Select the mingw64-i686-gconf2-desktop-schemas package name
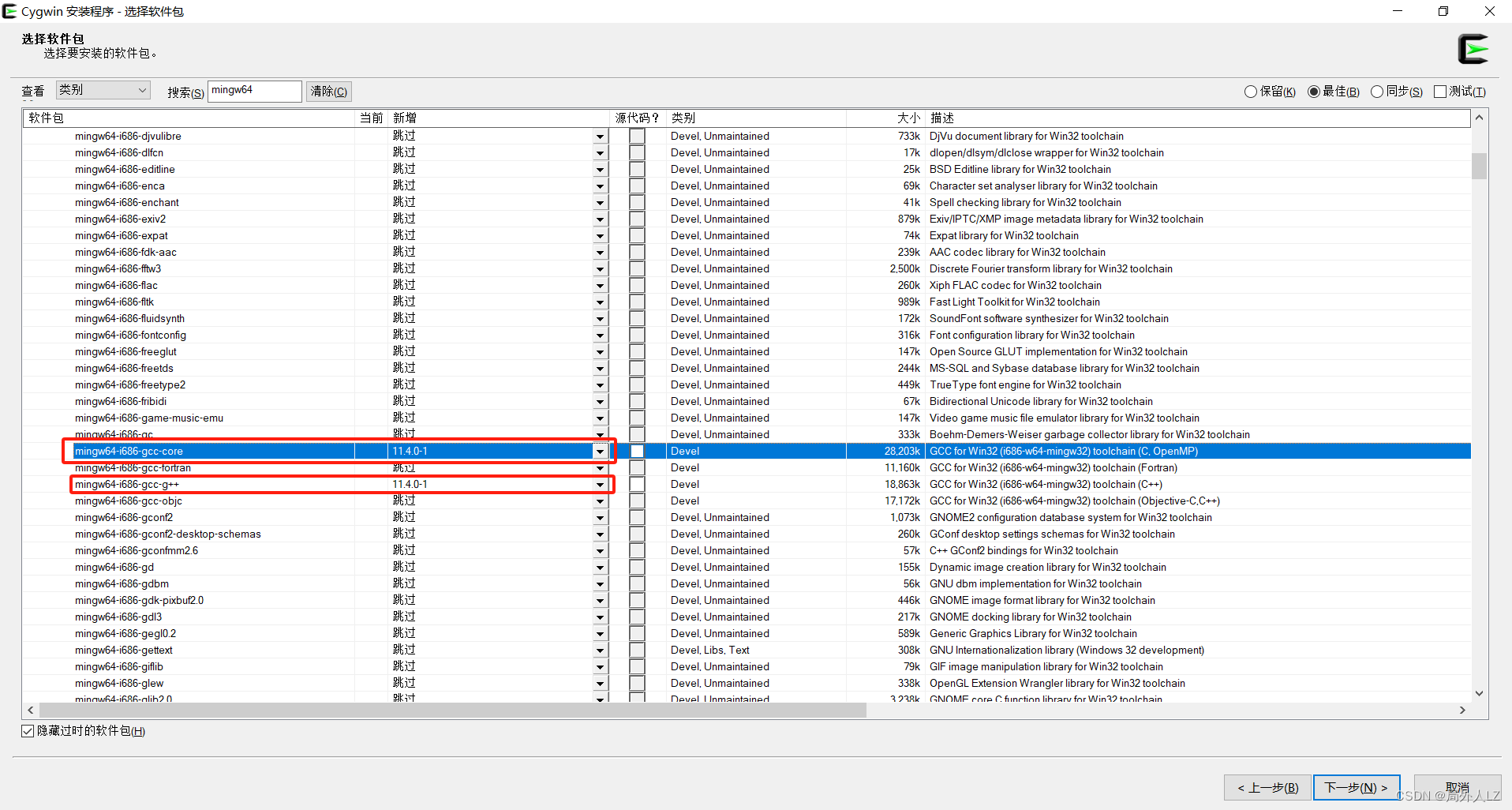The width and height of the screenshot is (1512, 810). 167,534
